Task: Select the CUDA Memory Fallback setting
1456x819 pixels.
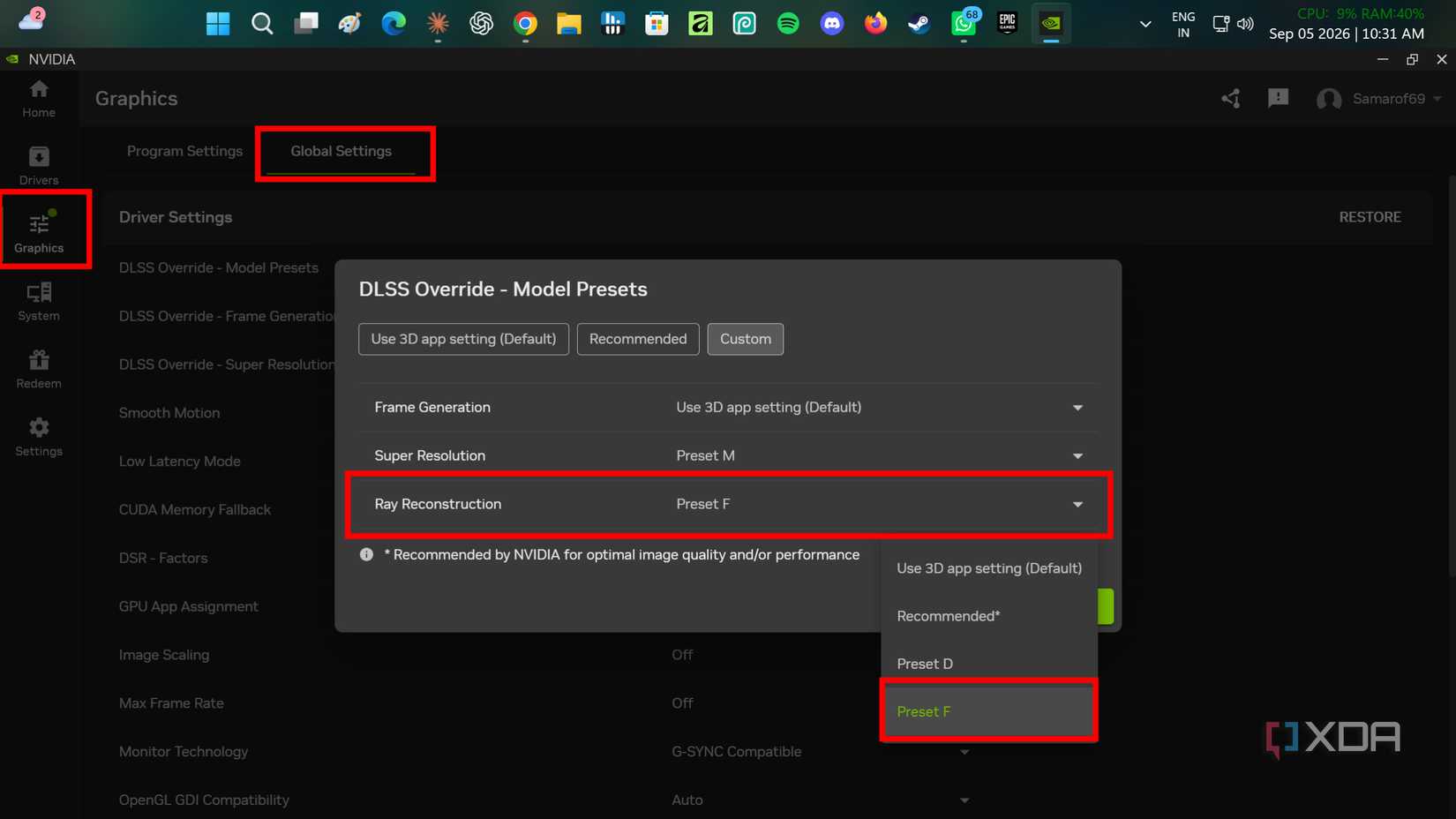Action: point(195,510)
